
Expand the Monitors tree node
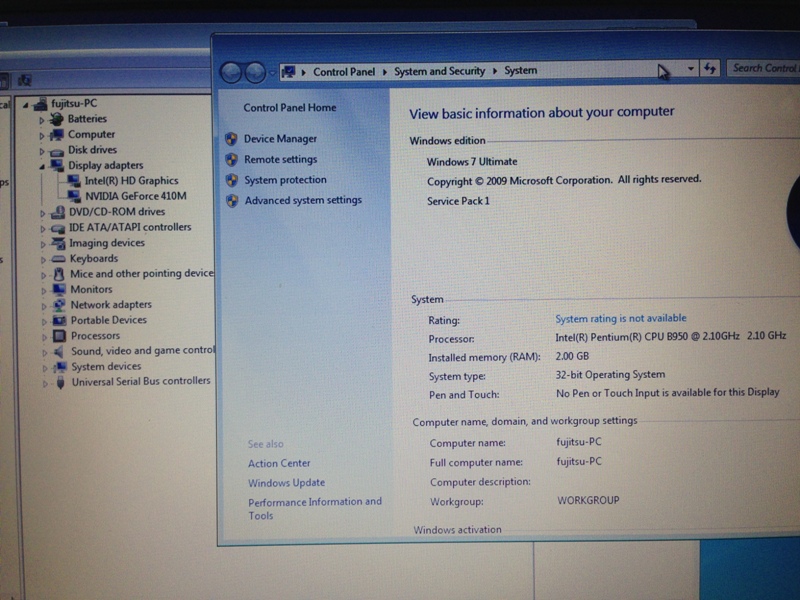(x=44, y=290)
